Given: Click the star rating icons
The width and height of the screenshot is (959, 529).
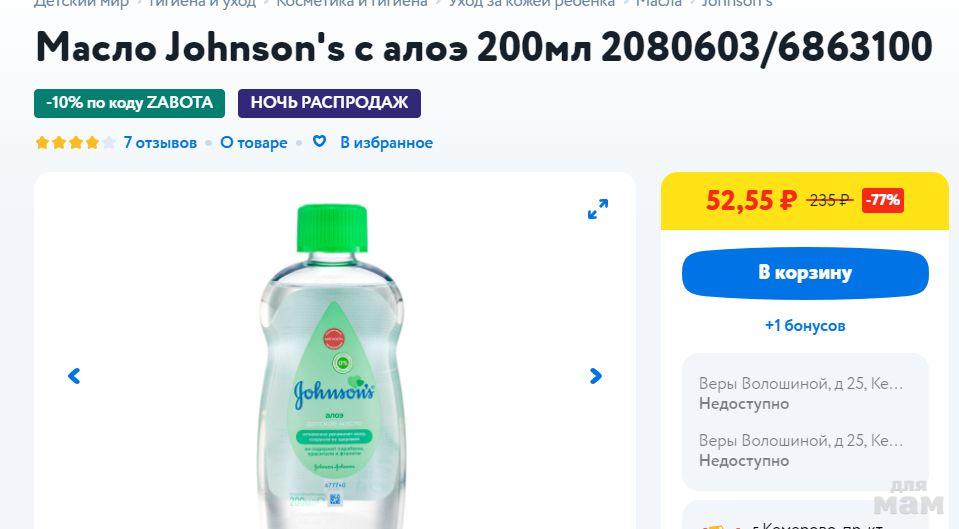Looking at the screenshot, I should [75, 143].
